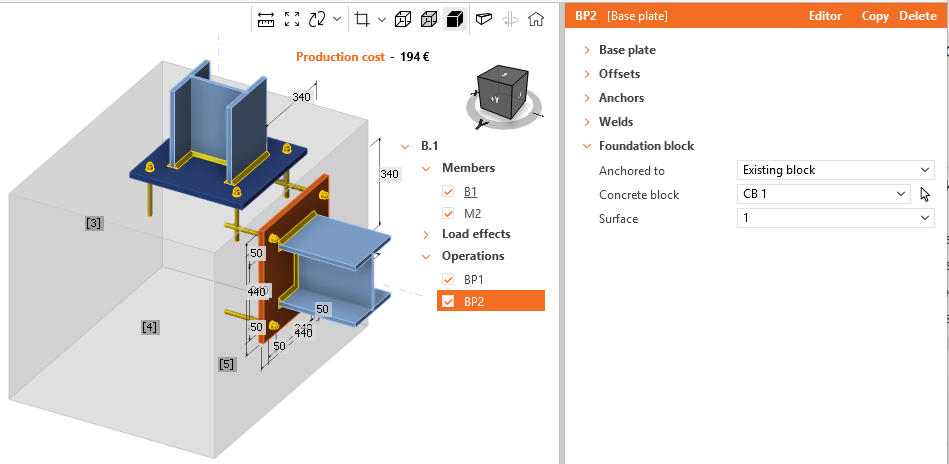Uncheck the M2 member checkbox

point(448,213)
